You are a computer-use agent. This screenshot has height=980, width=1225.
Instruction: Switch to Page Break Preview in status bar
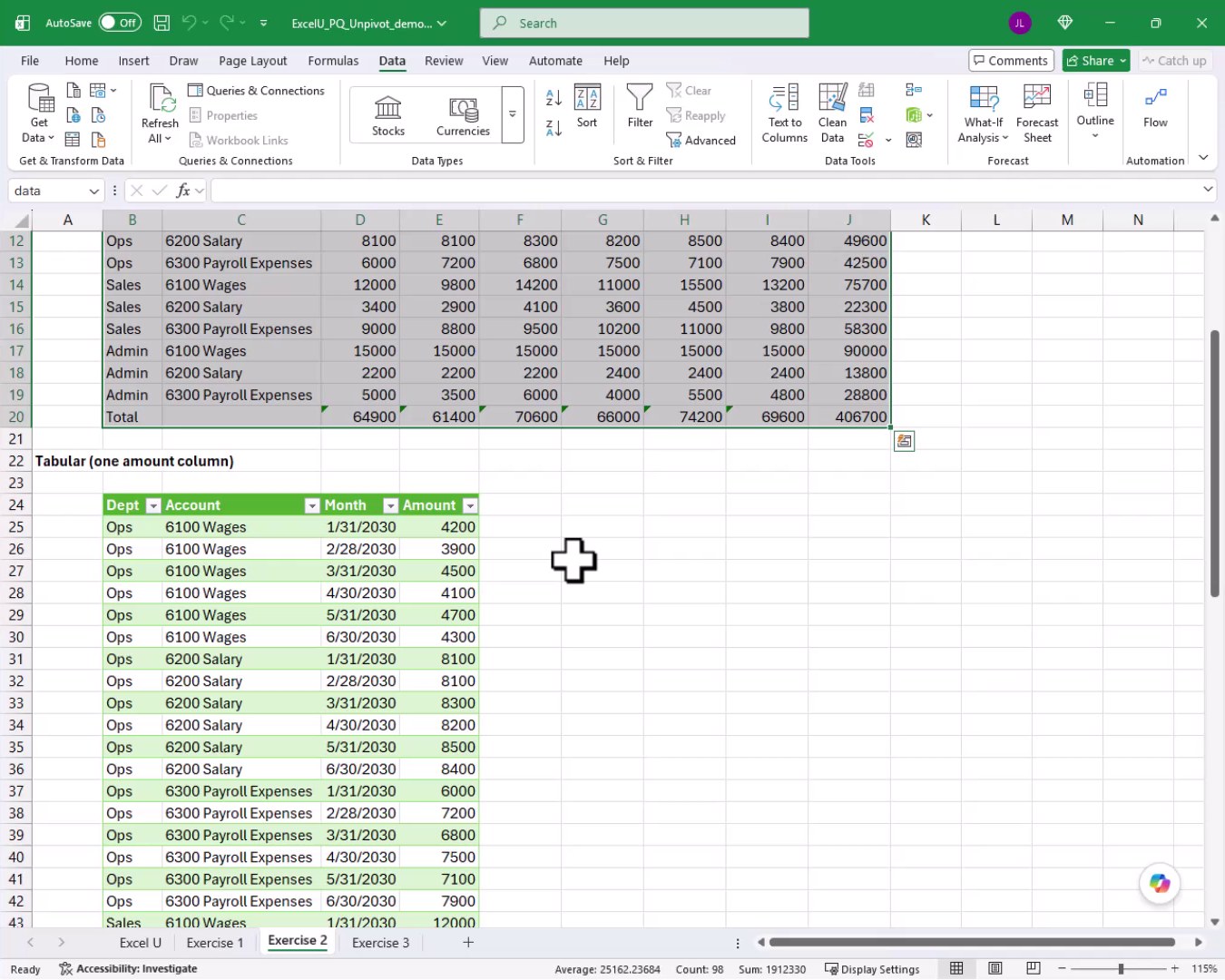pos(1034,968)
